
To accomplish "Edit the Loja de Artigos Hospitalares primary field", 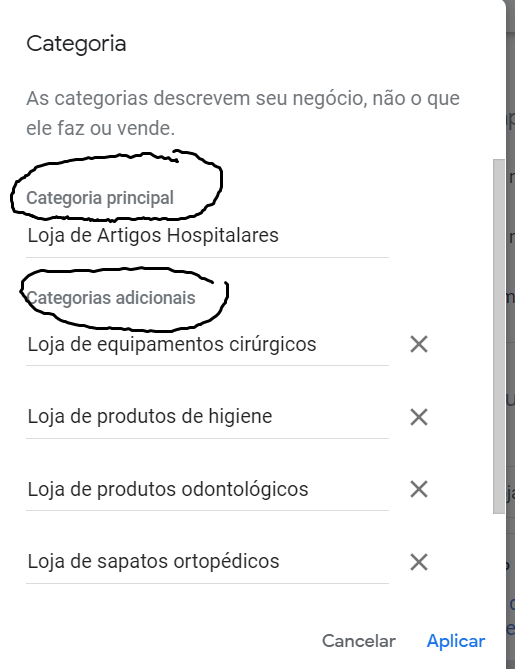I will tap(207, 236).
